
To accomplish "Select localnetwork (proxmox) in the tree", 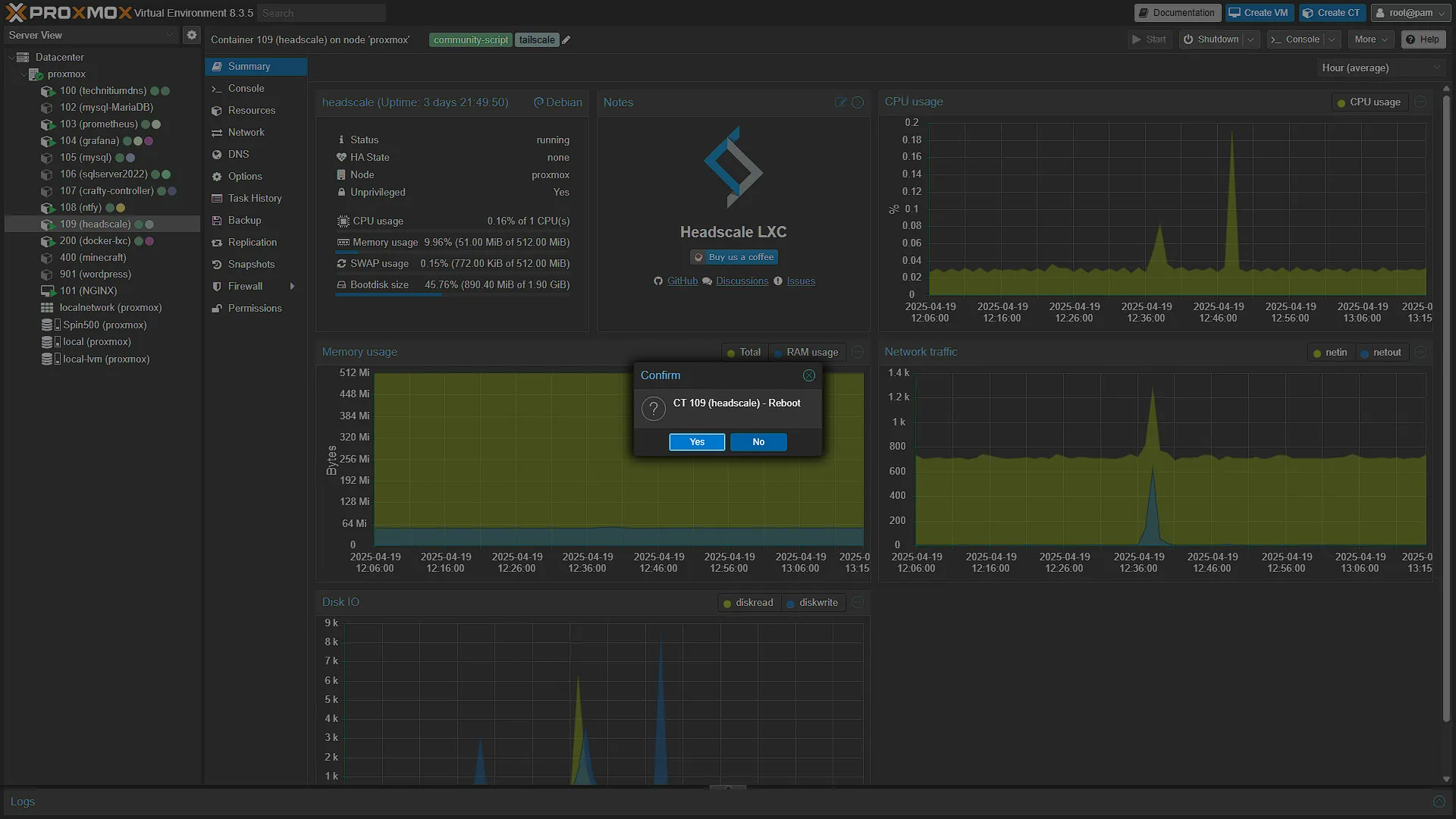I will pos(111,307).
